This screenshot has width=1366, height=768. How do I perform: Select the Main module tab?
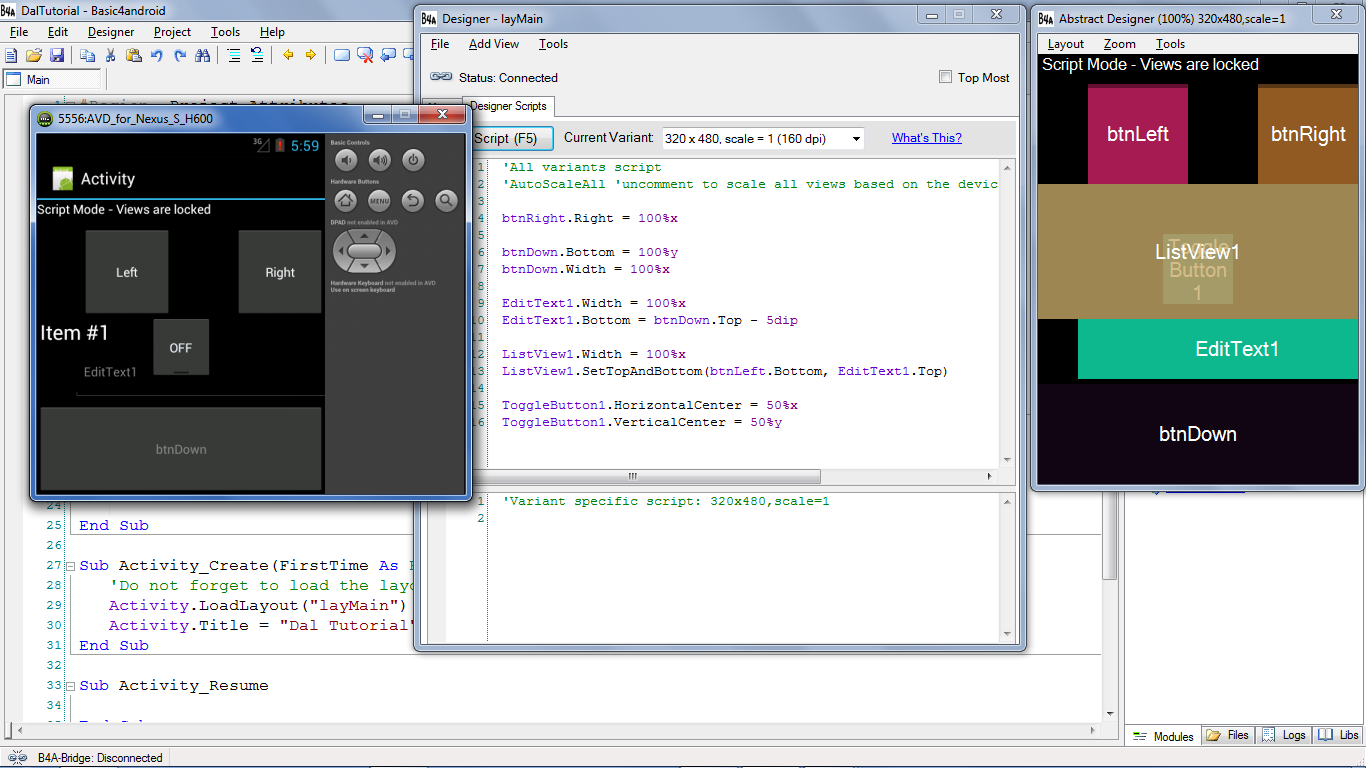point(51,80)
